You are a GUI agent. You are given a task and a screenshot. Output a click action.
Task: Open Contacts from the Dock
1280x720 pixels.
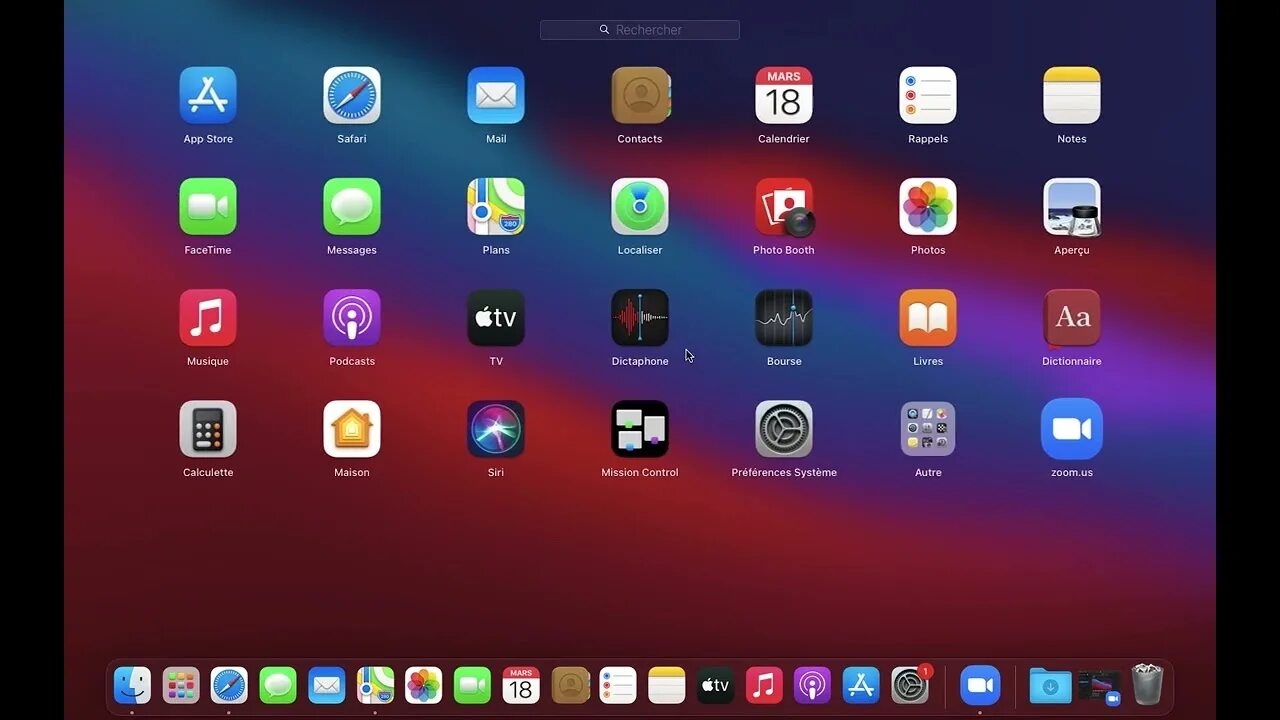pyautogui.click(x=570, y=685)
